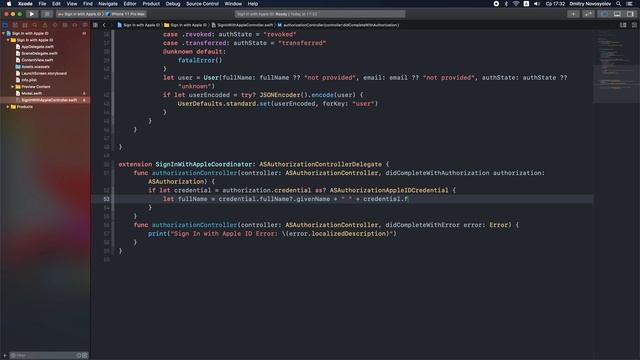Toggle the inspectors panel visibility
Viewport: 640px width, 360px height.
[x=631, y=14]
